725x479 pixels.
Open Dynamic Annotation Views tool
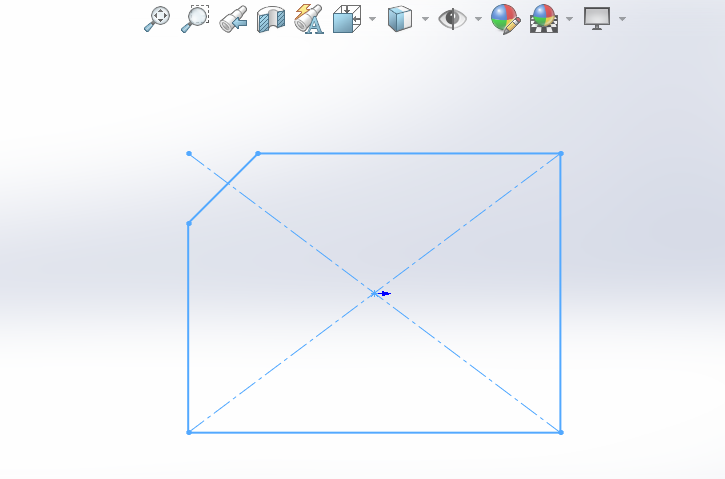point(309,19)
